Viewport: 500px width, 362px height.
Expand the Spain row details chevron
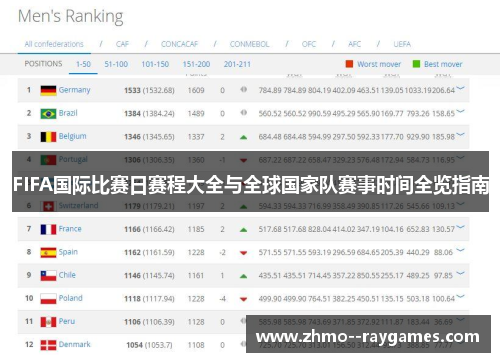(460, 250)
